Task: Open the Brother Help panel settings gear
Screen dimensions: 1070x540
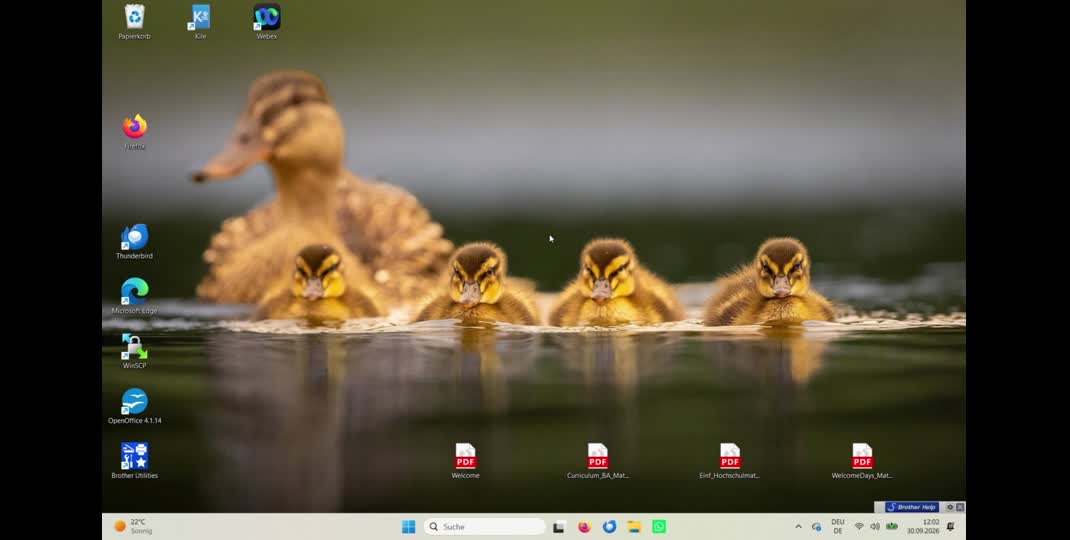Action: click(x=950, y=507)
